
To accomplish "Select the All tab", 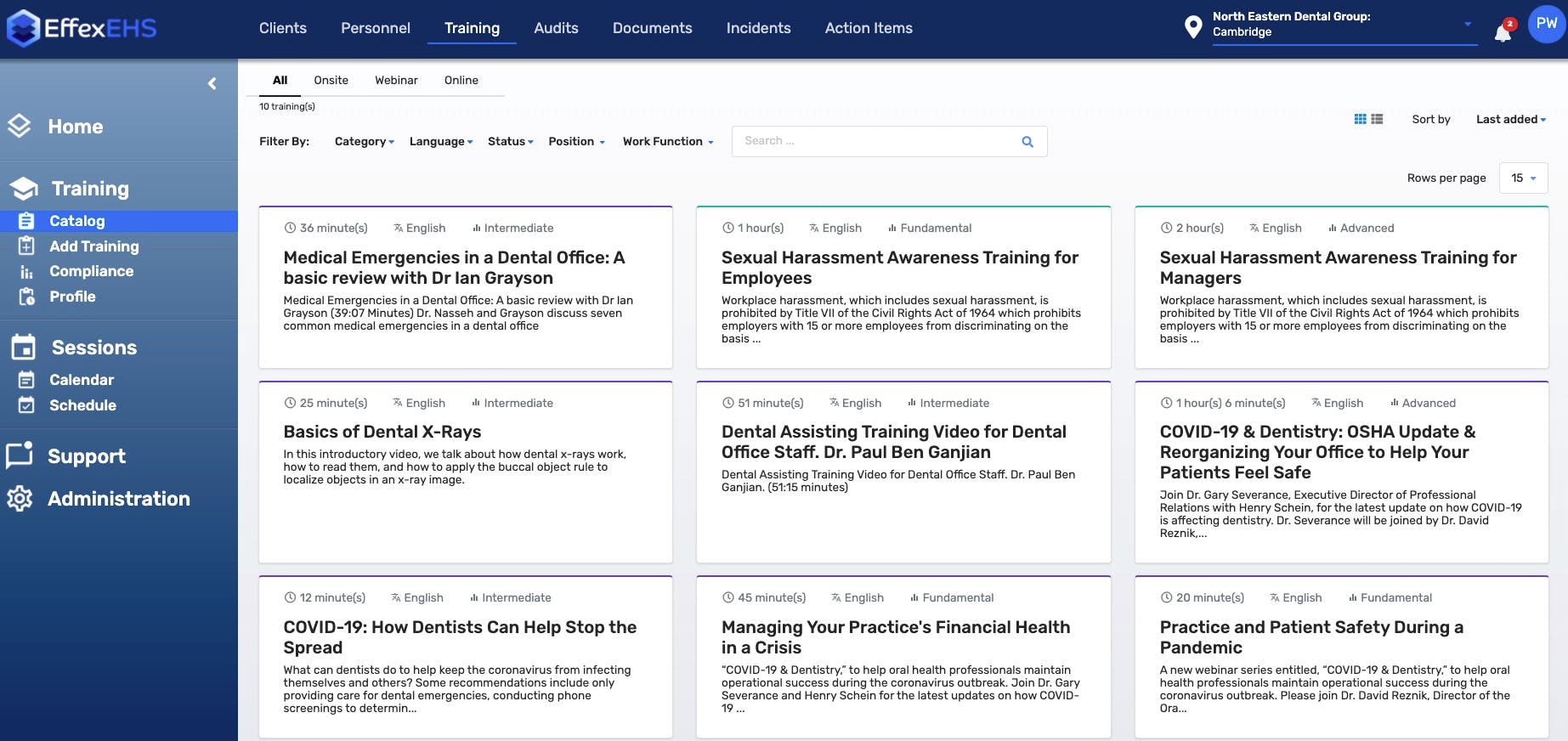I will [280, 80].
